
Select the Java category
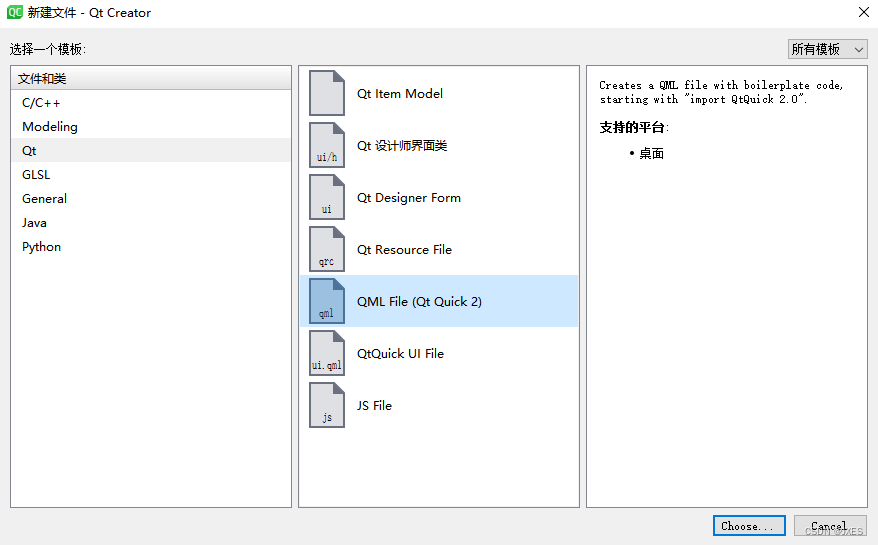point(151,223)
